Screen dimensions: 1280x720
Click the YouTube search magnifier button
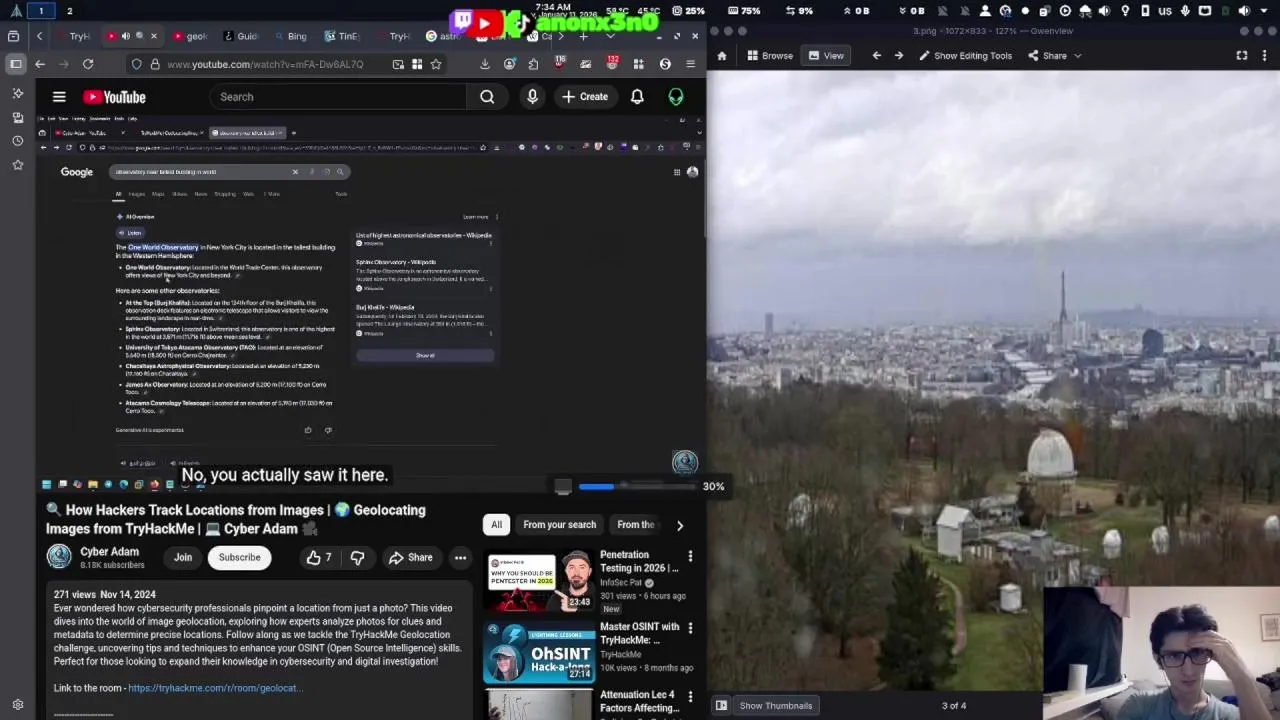pos(487,97)
